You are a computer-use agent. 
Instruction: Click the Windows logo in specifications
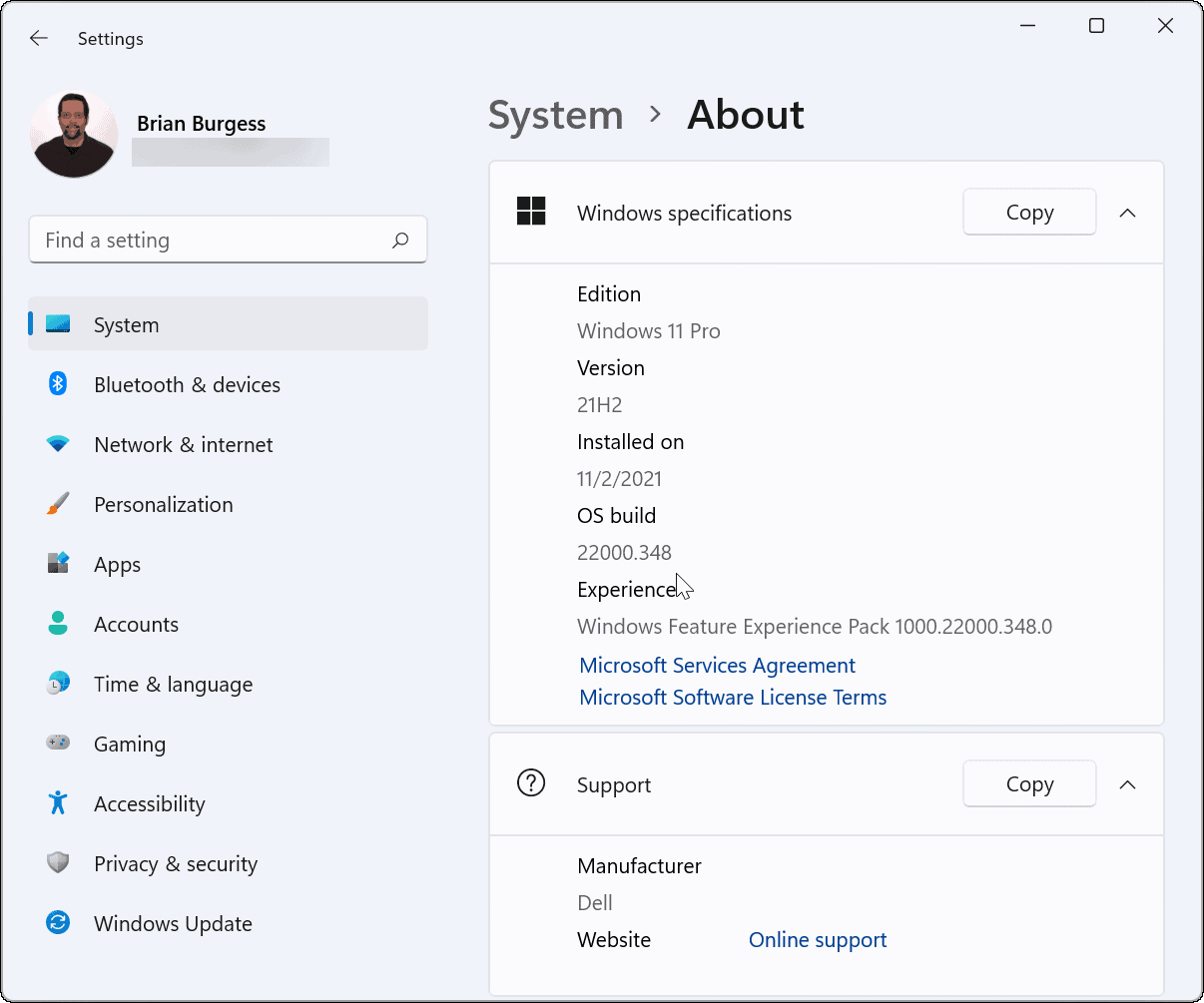tap(531, 212)
